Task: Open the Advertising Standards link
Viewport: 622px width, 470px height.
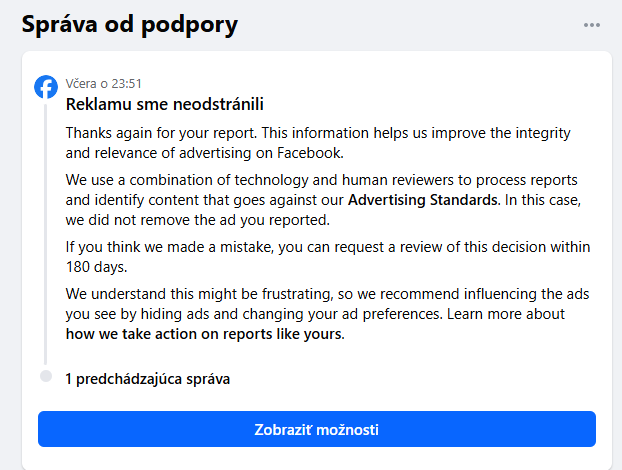Action: click(422, 200)
